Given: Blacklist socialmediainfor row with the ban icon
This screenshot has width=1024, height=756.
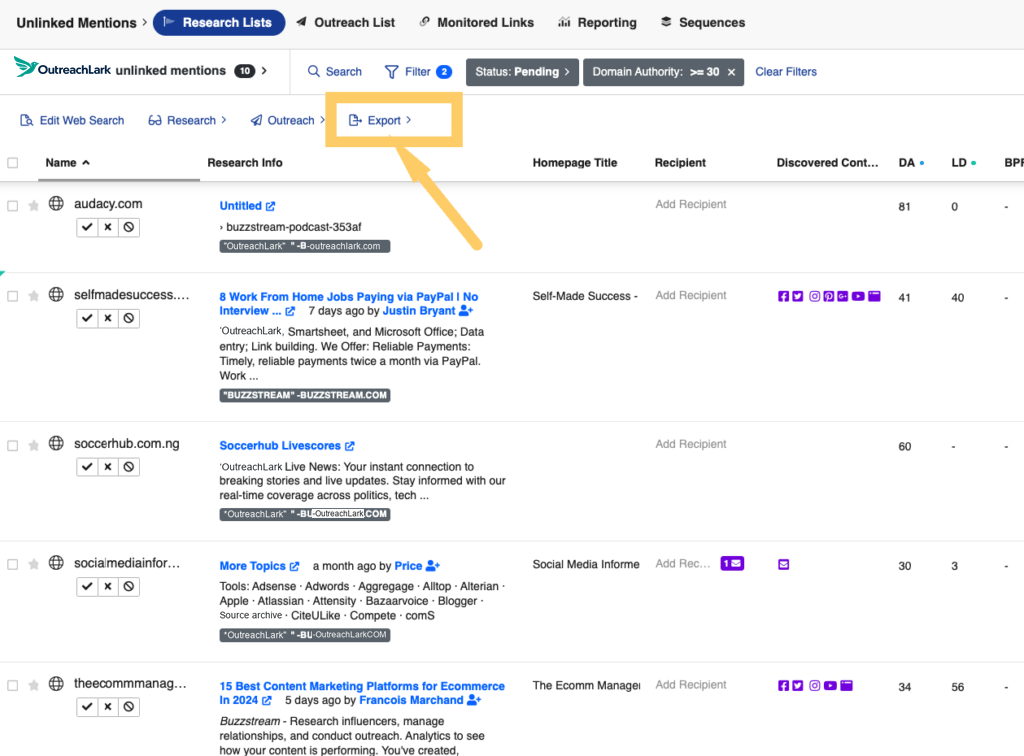Looking at the screenshot, I should (x=129, y=586).
